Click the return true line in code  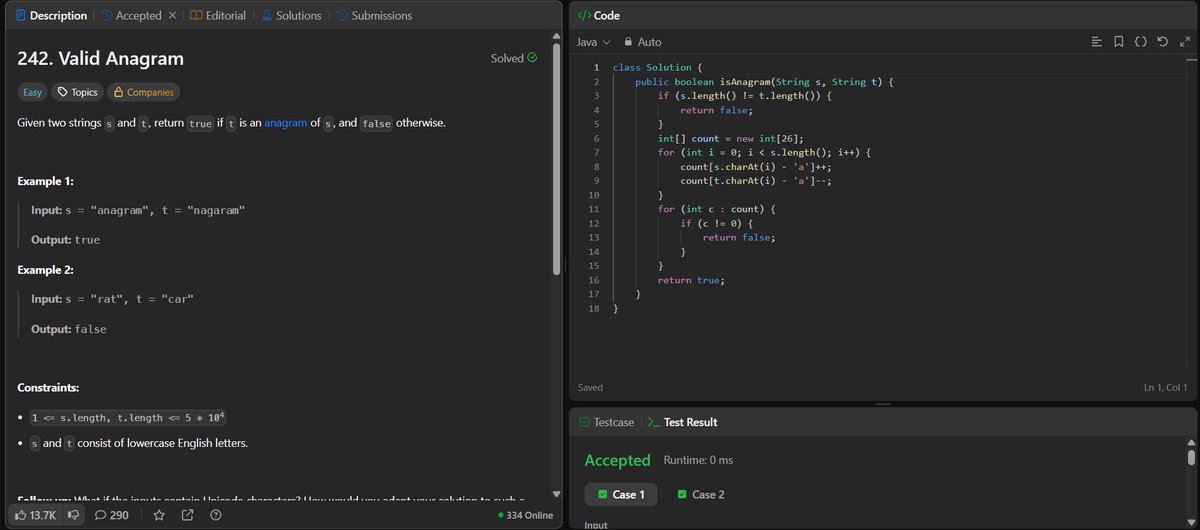click(691, 280)
